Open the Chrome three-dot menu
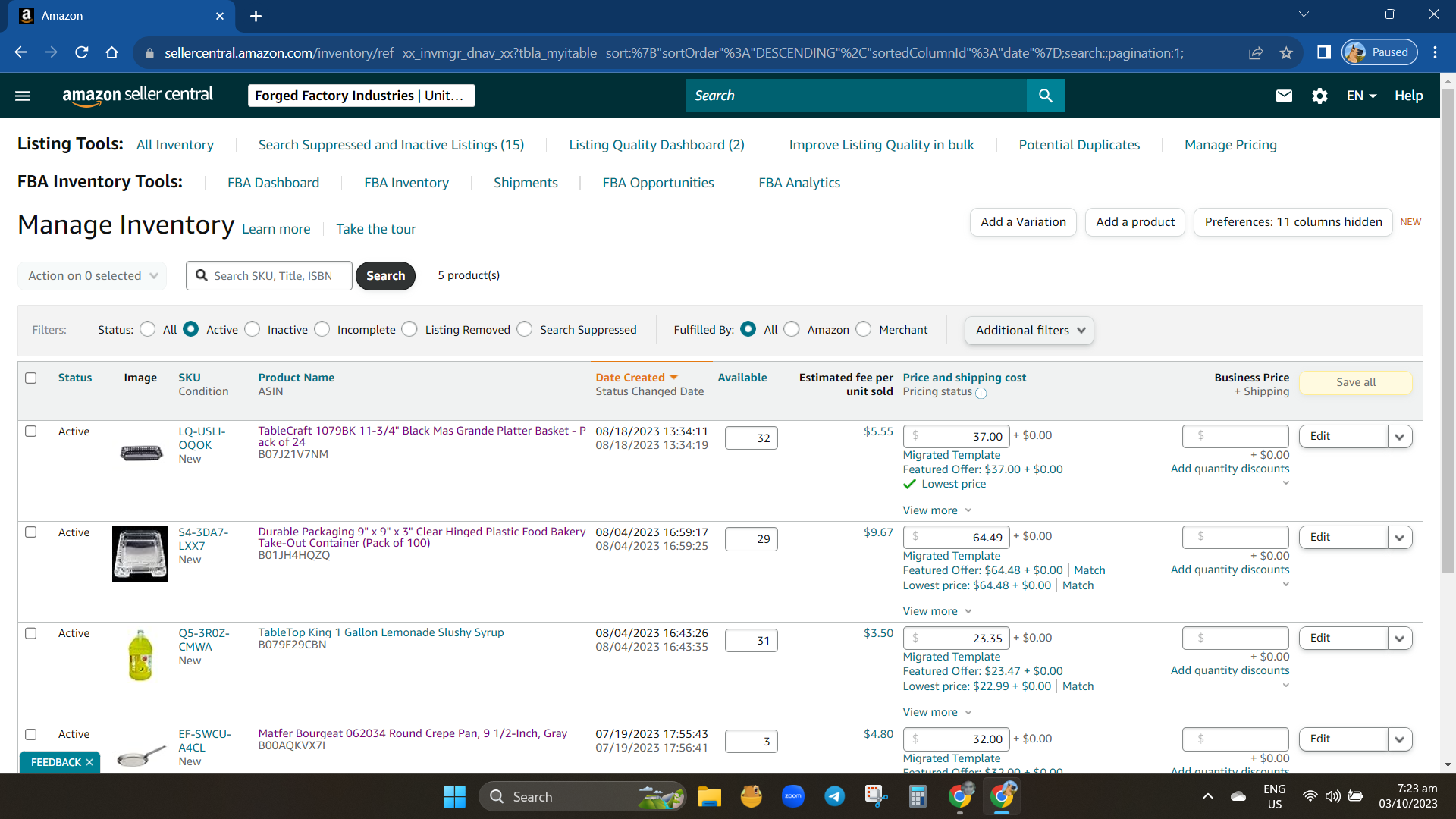 (1436, 52)
